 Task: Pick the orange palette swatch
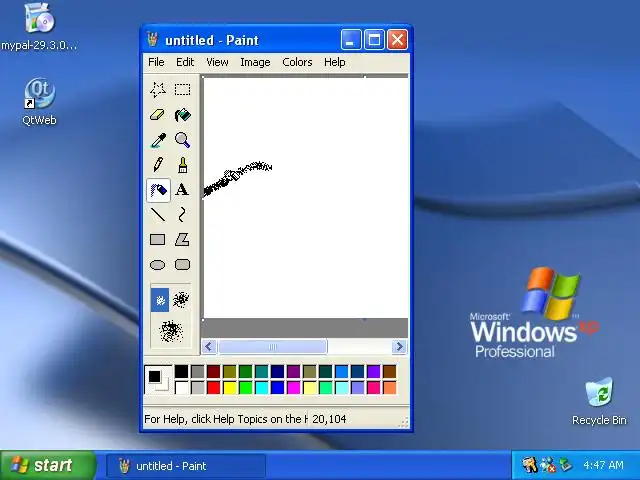(x=389, y=387)
